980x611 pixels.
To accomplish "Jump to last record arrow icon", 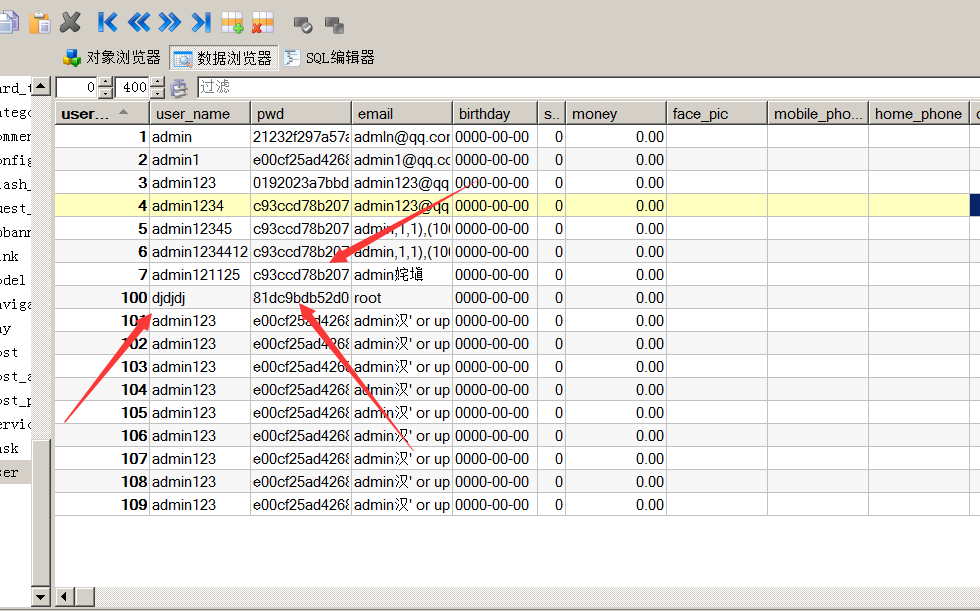I will click(201, 23).
